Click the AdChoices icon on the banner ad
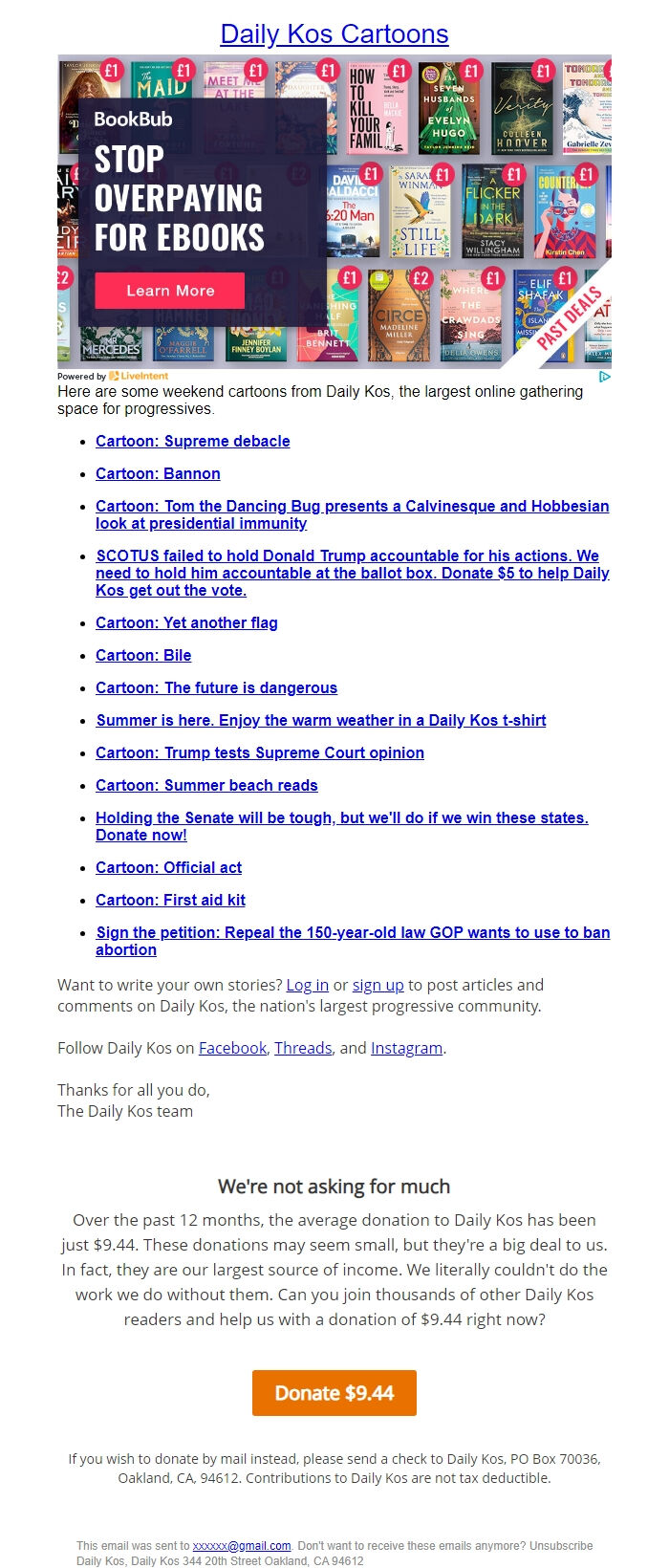This screenshot has width=669, height=1568. coord(605,377)
